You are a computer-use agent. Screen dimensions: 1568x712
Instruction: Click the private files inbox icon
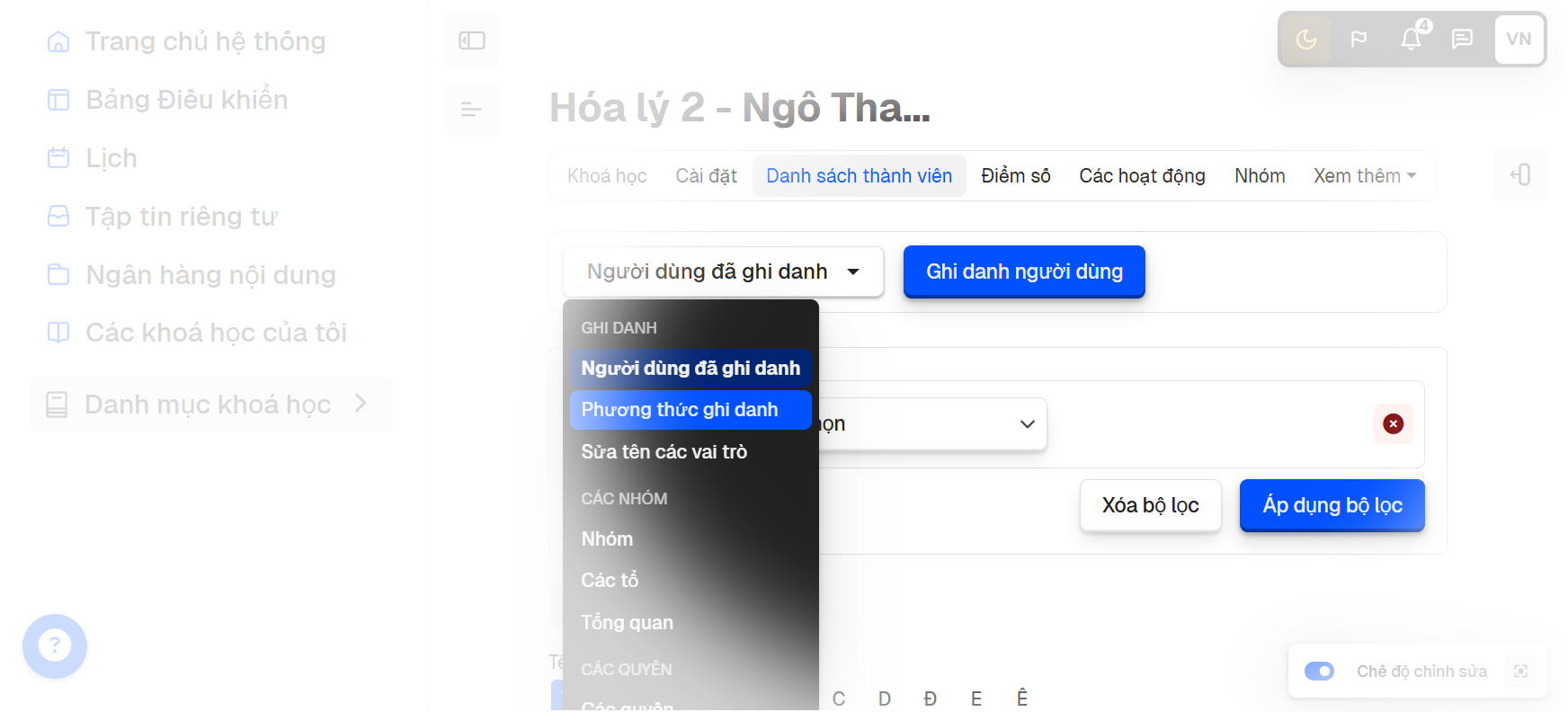point(58,217)
